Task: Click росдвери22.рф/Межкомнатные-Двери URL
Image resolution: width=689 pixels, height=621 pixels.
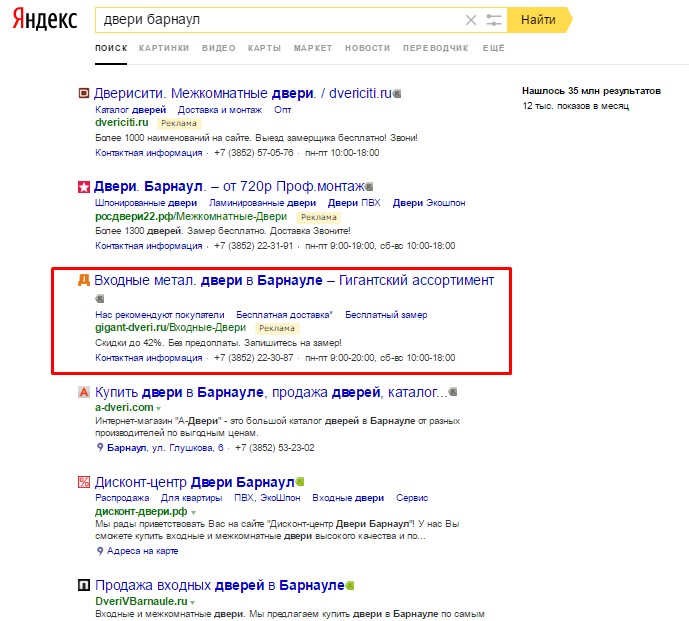Action: [x=191, y=217]
